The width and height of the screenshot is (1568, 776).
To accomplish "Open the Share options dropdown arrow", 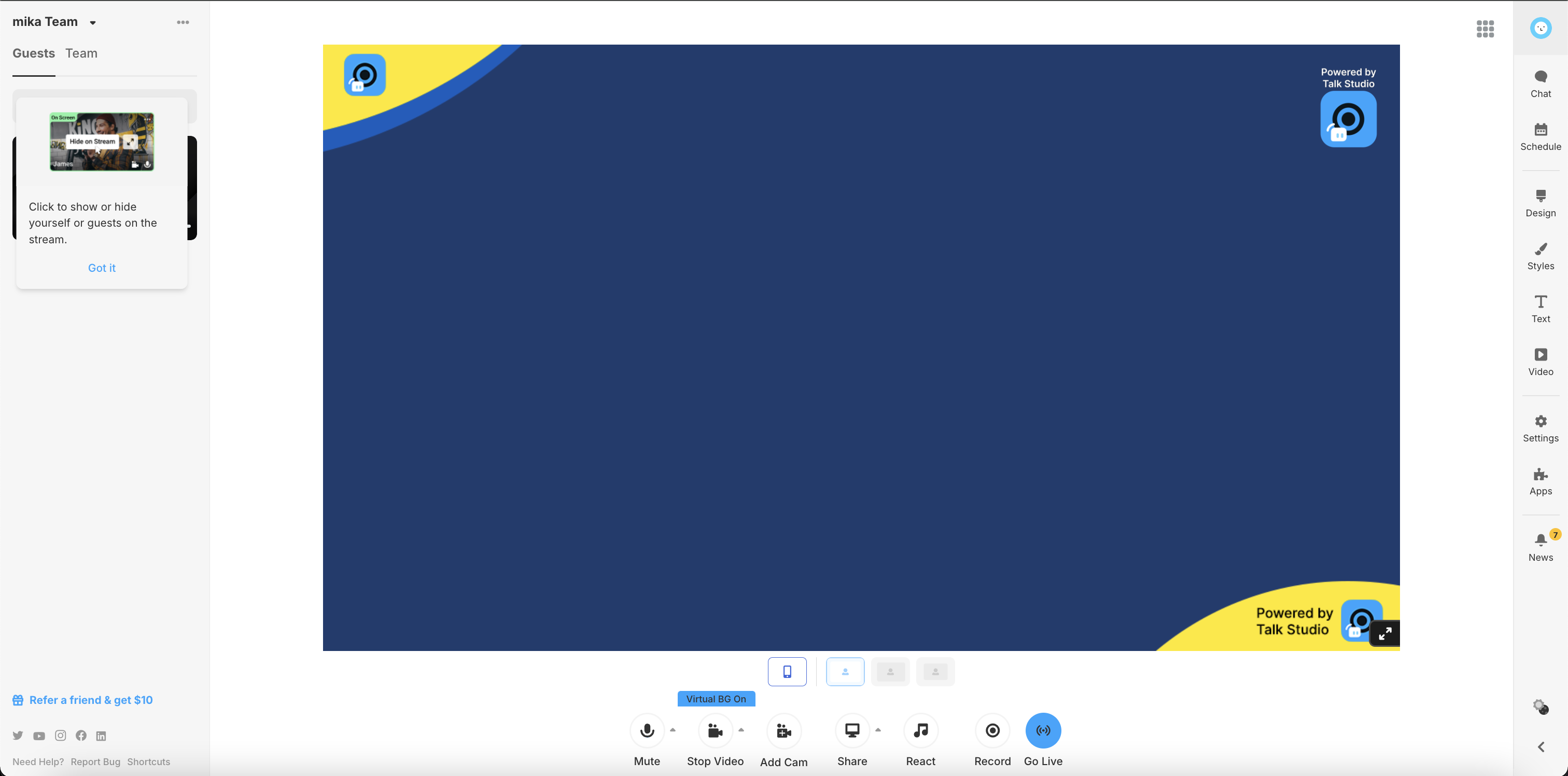I will pos(878,729).
